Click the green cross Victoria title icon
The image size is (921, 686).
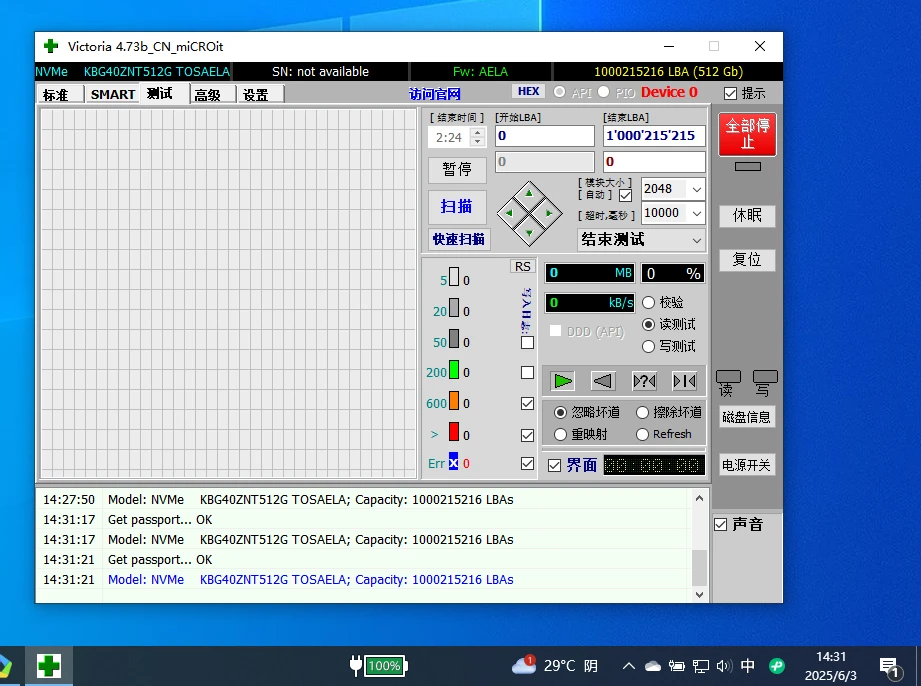point(51,46)
